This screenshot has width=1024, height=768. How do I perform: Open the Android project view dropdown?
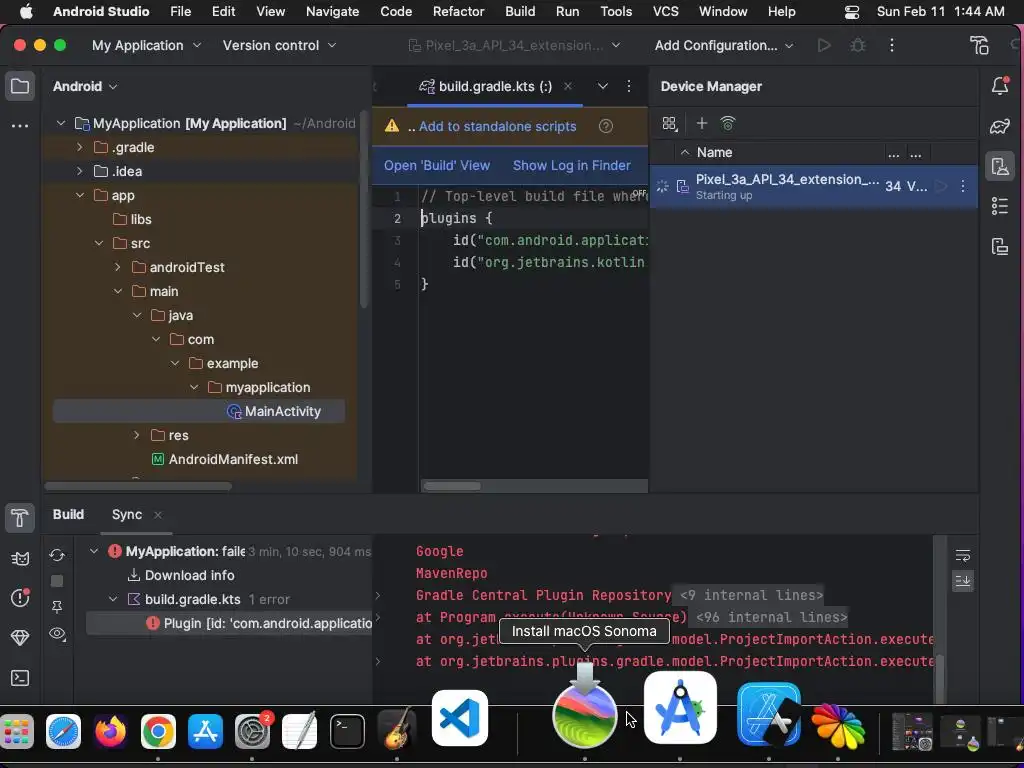[85, 86]
